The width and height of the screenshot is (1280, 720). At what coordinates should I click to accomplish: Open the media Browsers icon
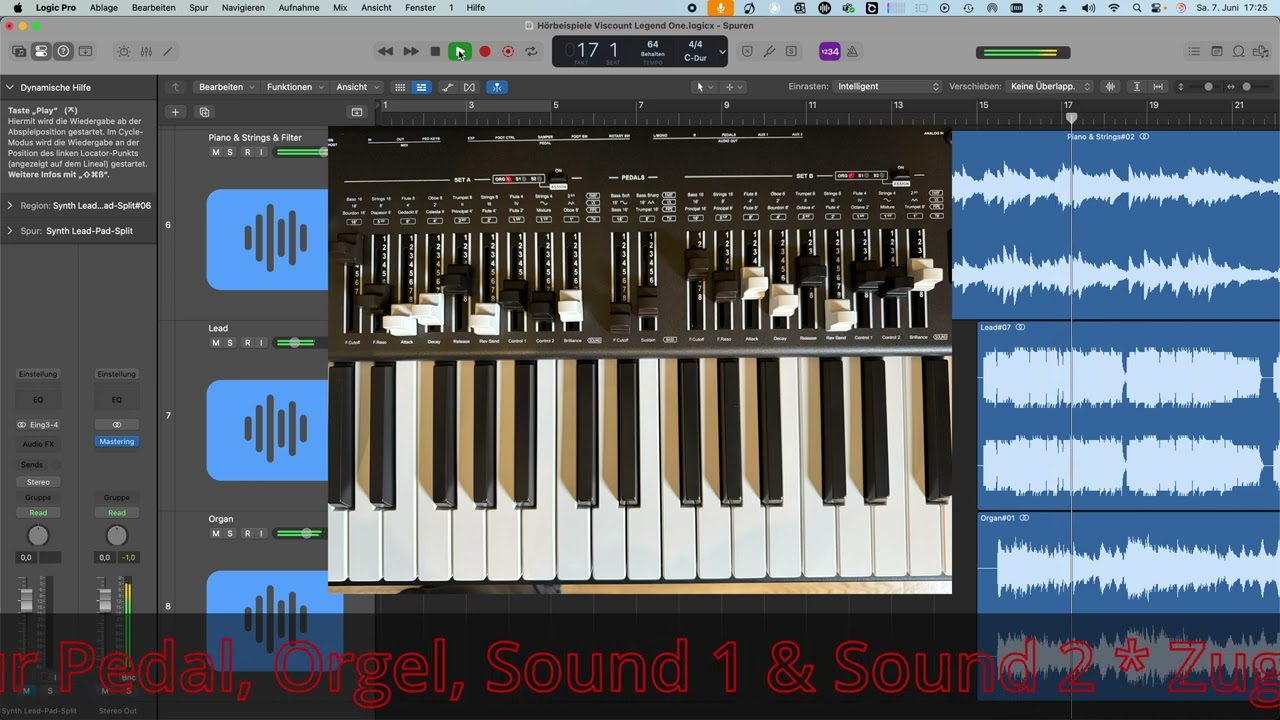click(1262, 51)
